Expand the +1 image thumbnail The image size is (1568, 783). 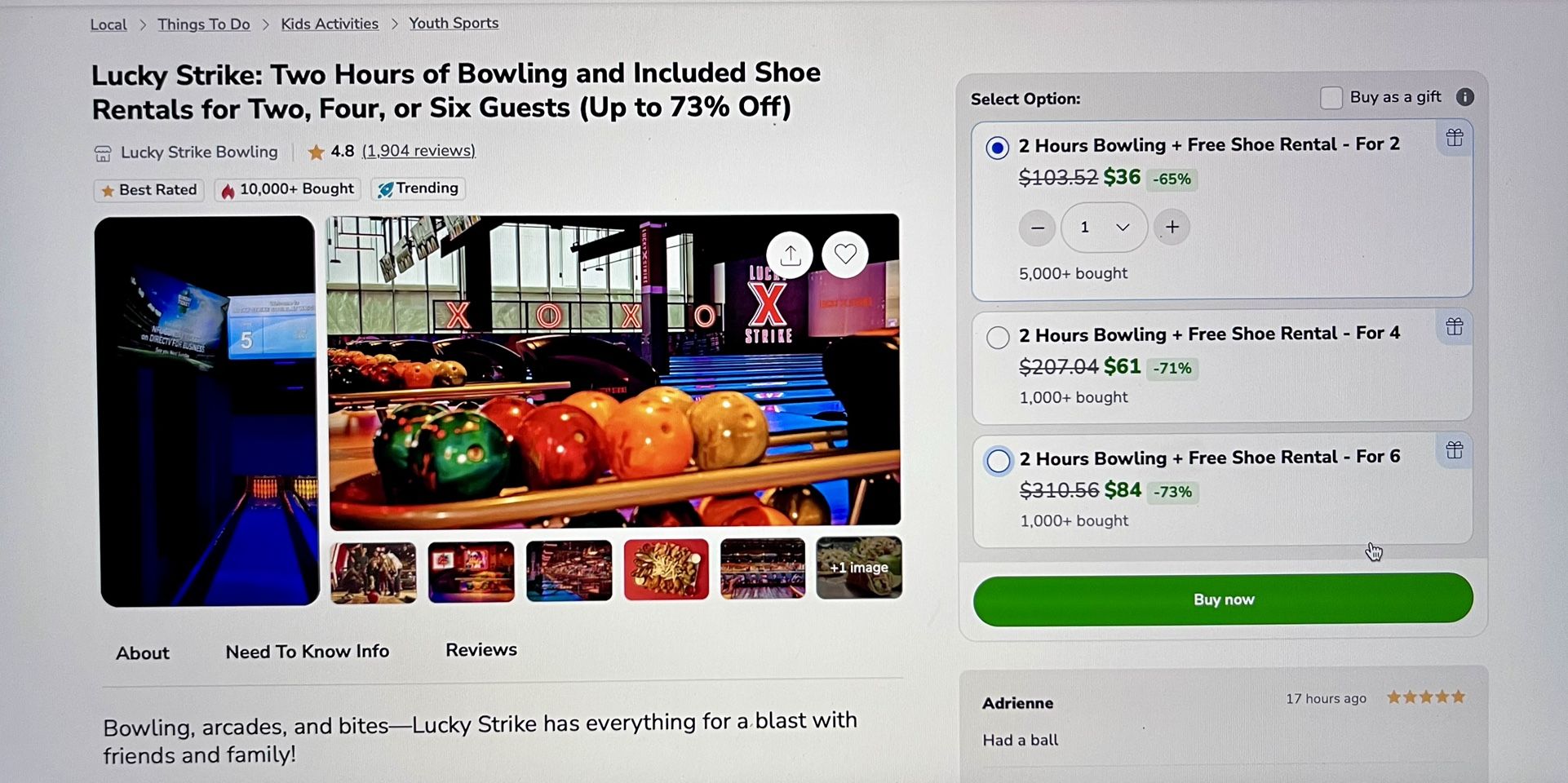(x=857, y=568)
